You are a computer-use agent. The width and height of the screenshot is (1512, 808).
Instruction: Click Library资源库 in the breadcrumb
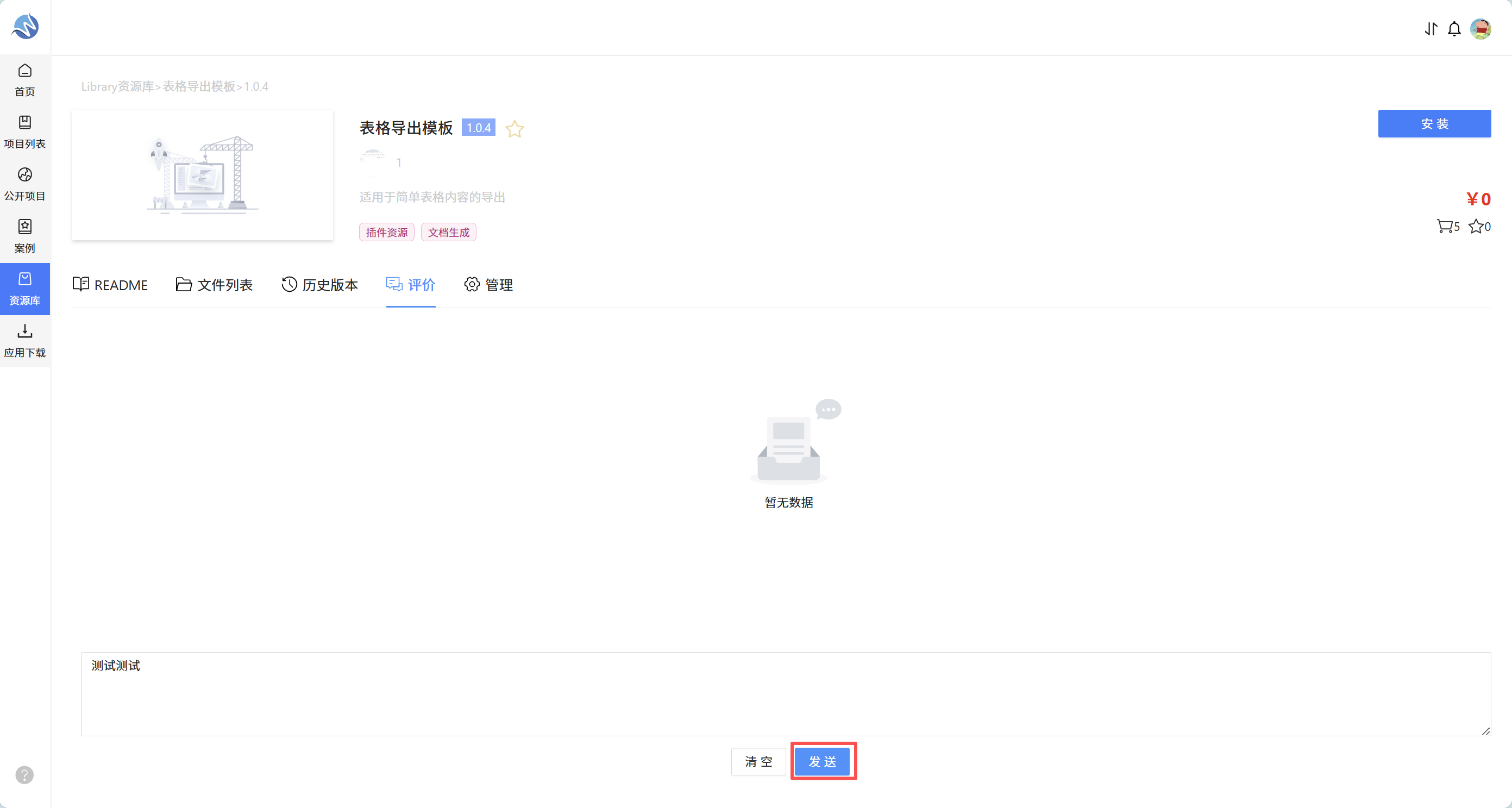tap(117, 86)
